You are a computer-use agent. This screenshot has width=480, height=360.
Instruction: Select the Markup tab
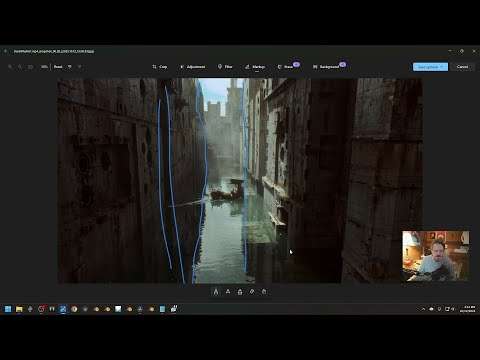255,67
